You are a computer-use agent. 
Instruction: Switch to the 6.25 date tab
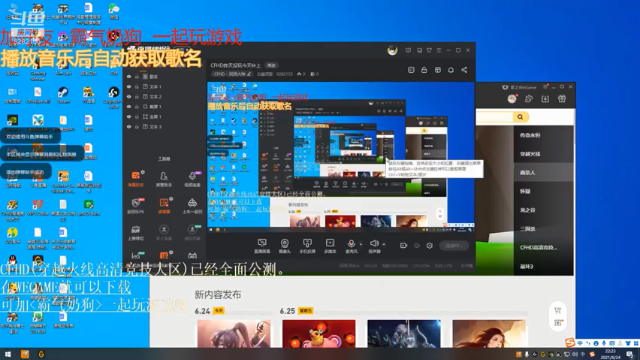pos(296,311)
